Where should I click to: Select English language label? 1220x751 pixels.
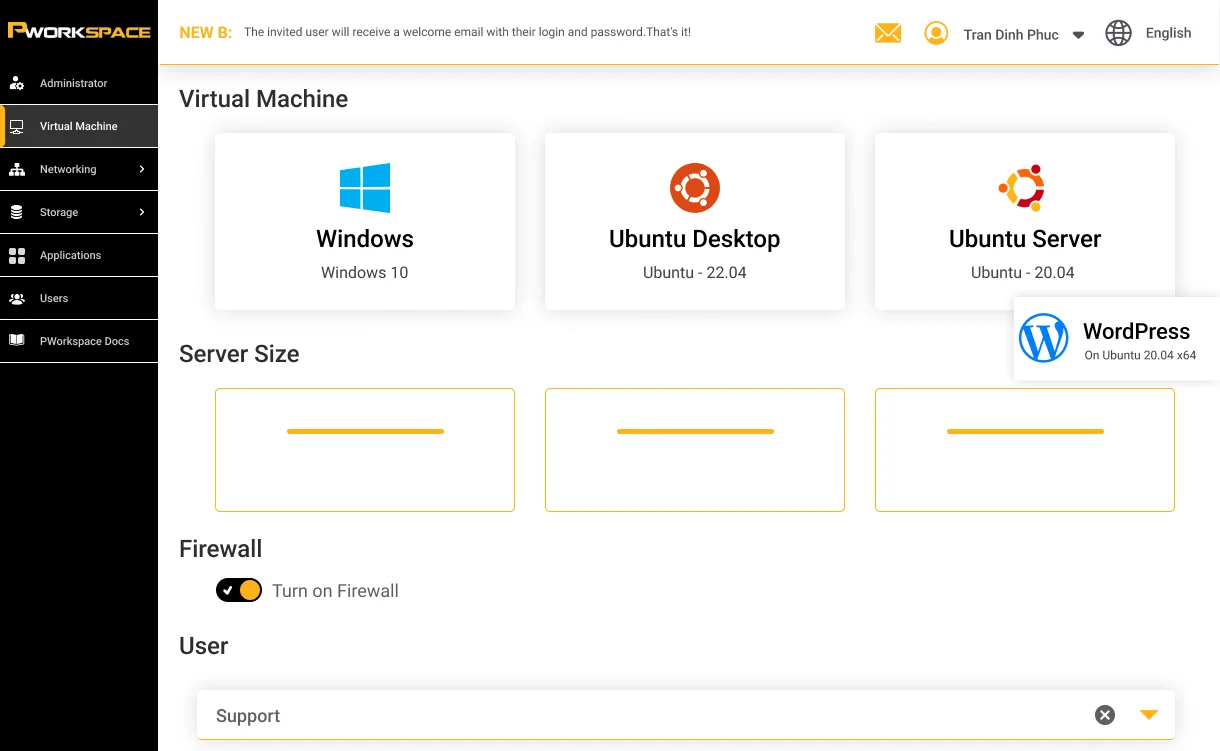pos(1168,33)
